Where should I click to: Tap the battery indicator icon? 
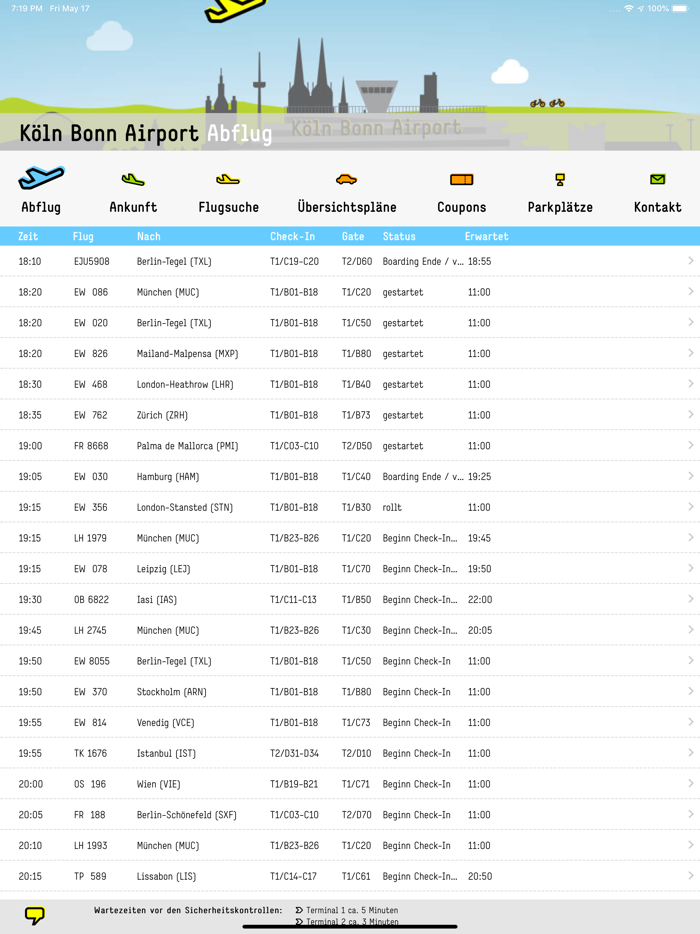(x=681, y=8)
